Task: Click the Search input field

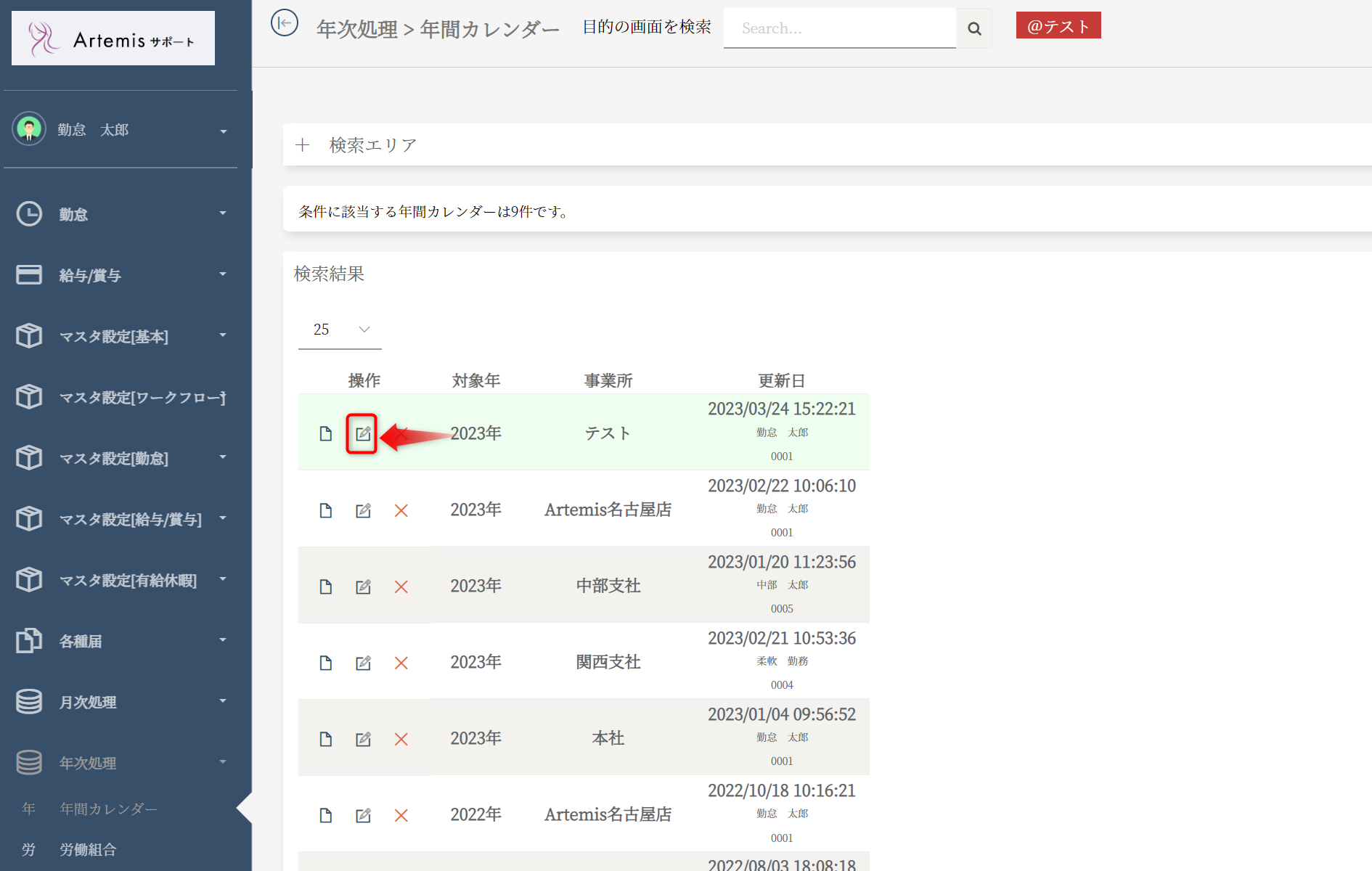Action: [x=839, y=28]
